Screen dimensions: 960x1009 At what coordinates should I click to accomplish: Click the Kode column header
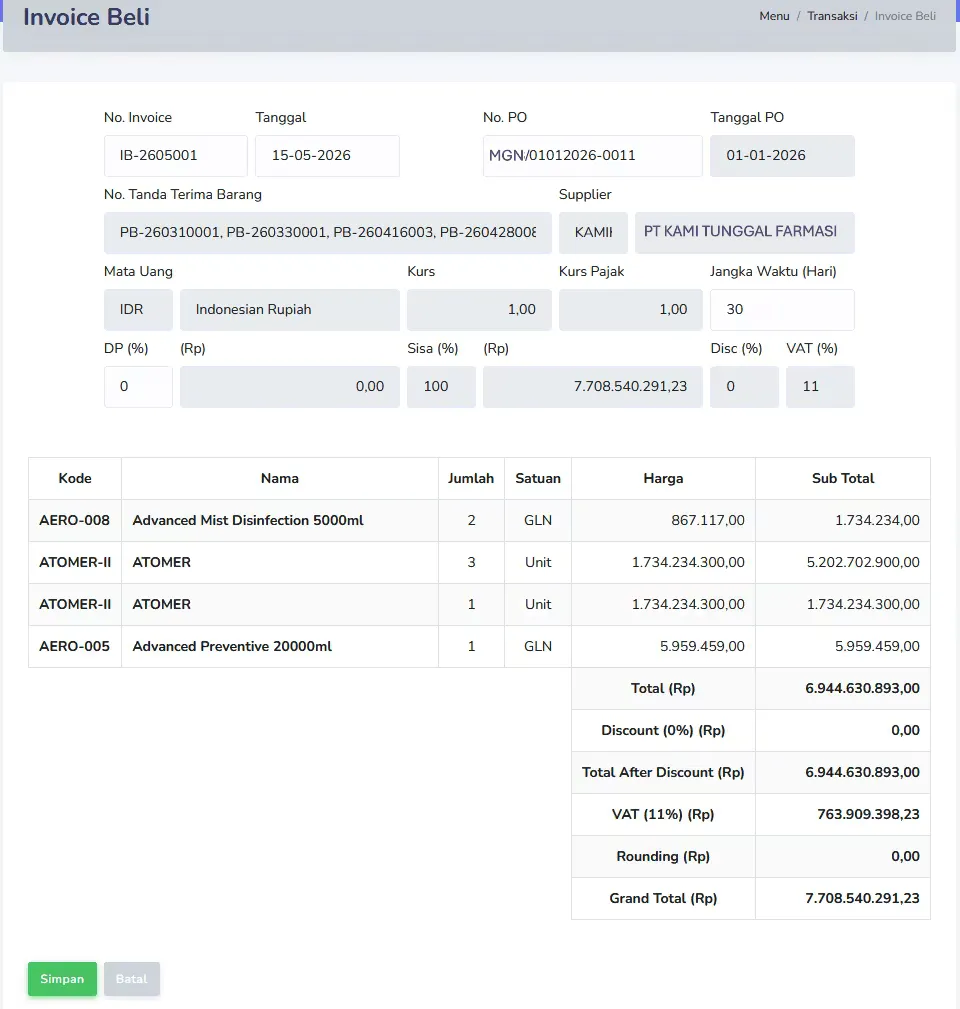[75, 478]
